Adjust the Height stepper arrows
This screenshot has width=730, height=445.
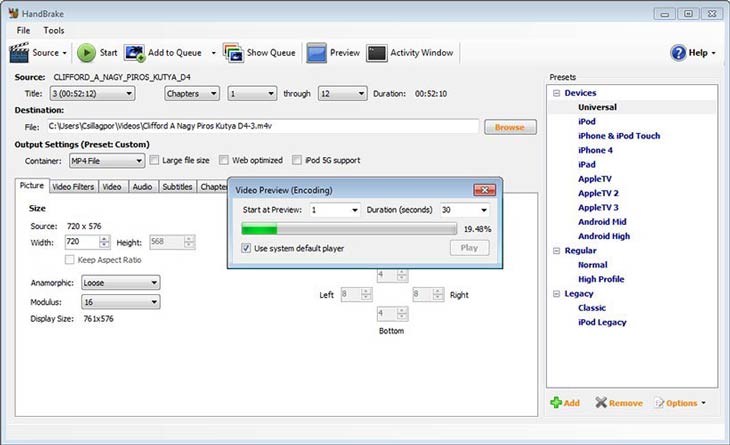189,242
